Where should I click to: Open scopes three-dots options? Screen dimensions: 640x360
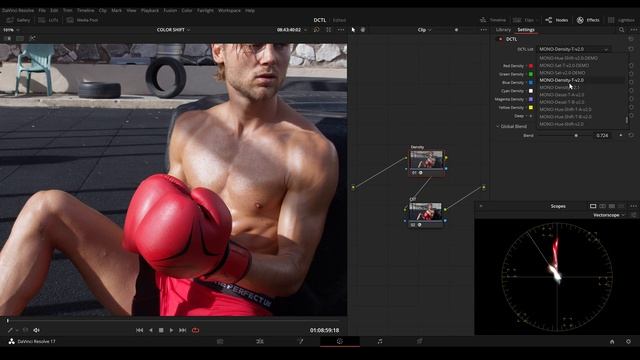[633, 206]
